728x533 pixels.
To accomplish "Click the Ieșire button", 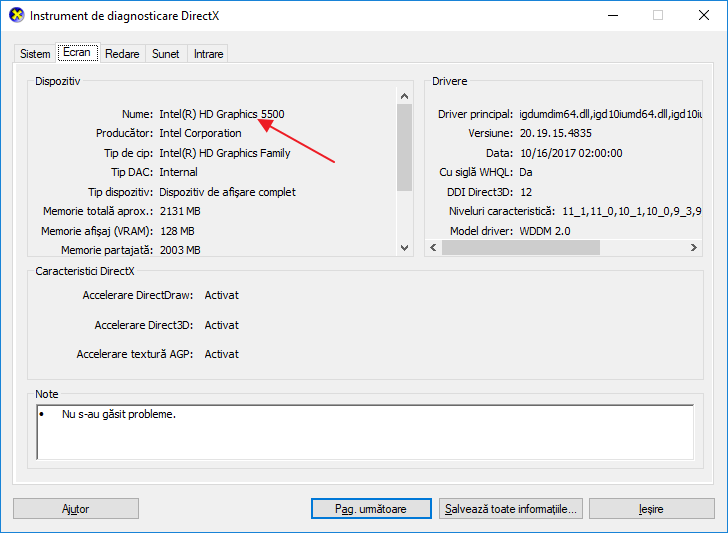I will [651, 509].
